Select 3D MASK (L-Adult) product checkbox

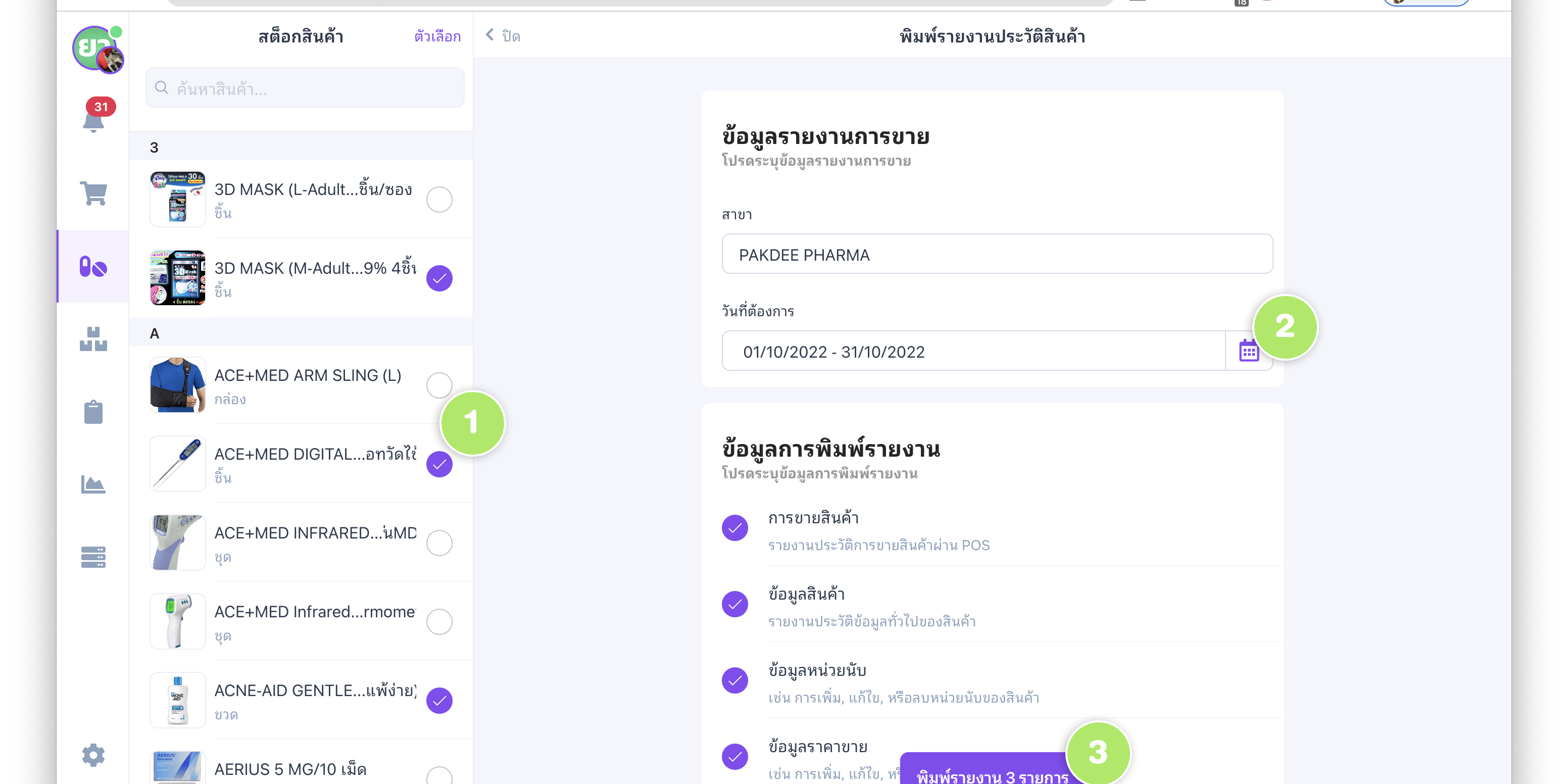coord(439,200)
